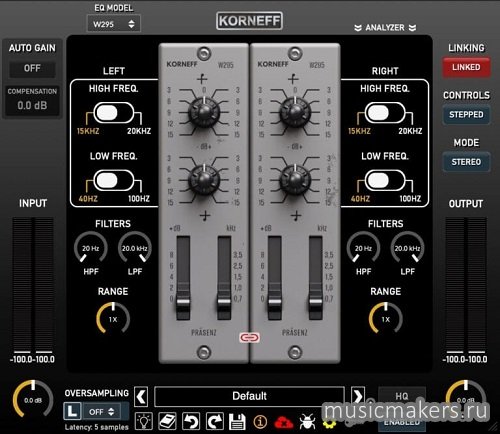Click the bug report icon

click(x=307, y=422)
